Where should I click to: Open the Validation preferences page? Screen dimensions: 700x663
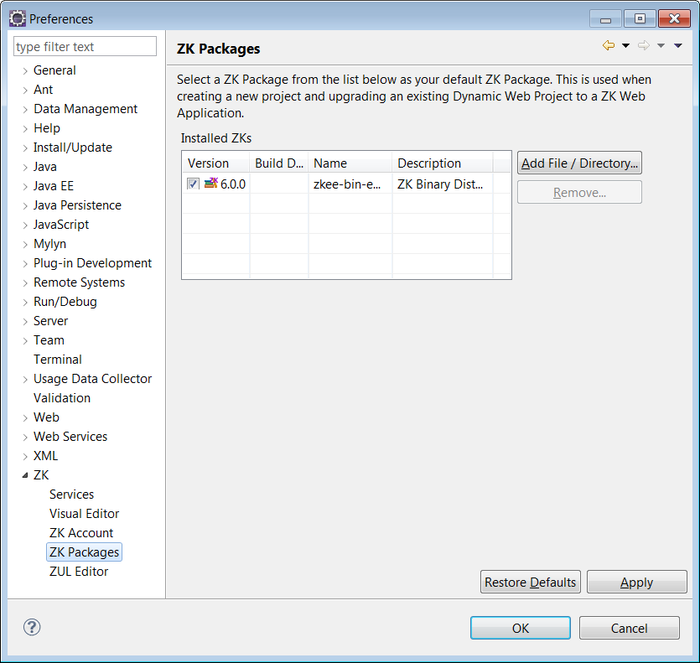click(62, 398)
